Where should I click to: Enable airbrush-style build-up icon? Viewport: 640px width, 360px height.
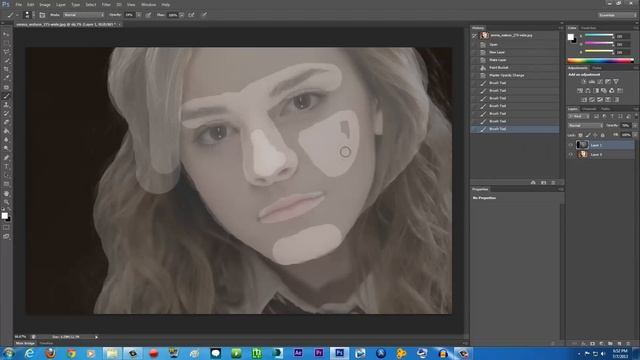pyautogui.click(x=191, y=15)
